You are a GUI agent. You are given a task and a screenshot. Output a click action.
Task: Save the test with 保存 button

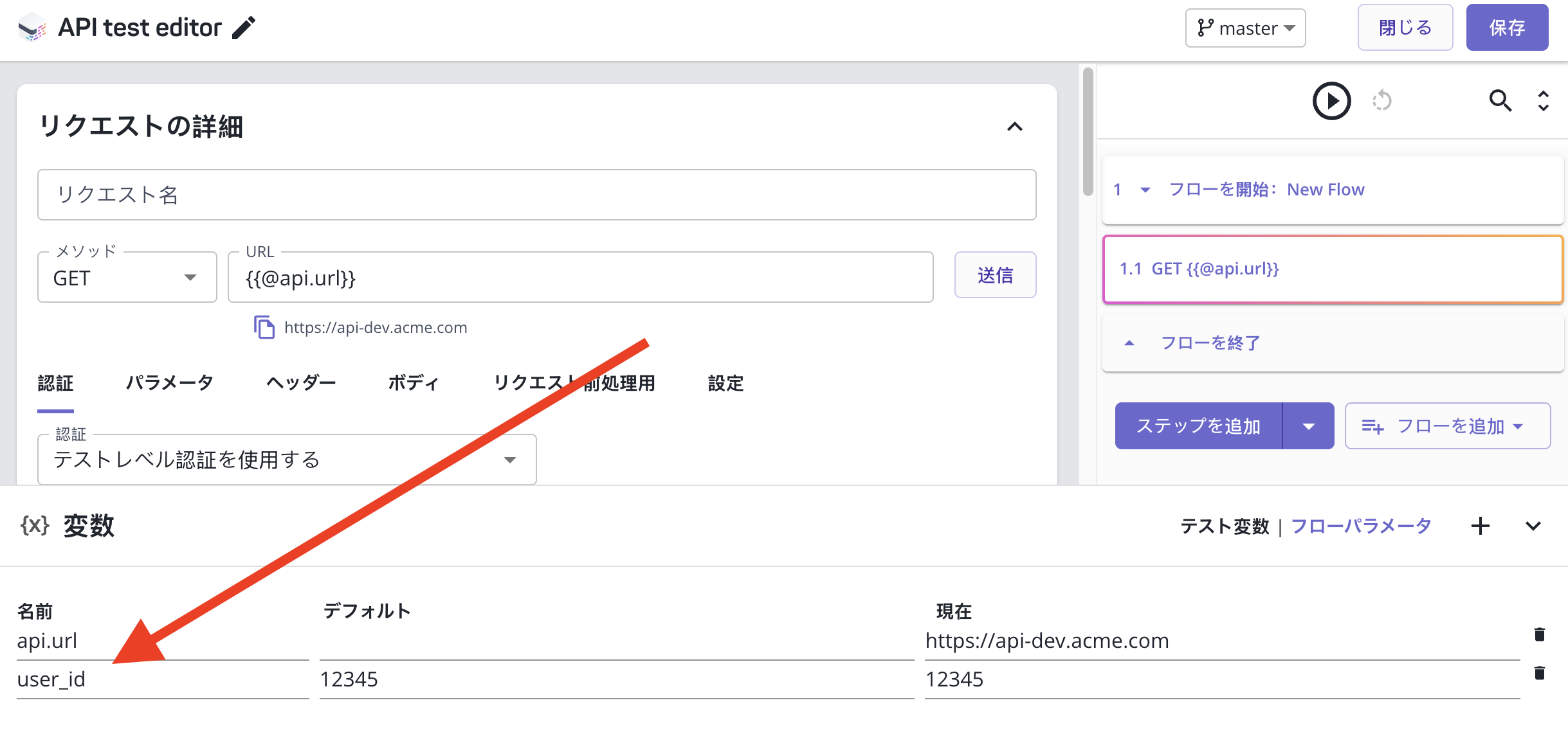1507,27
